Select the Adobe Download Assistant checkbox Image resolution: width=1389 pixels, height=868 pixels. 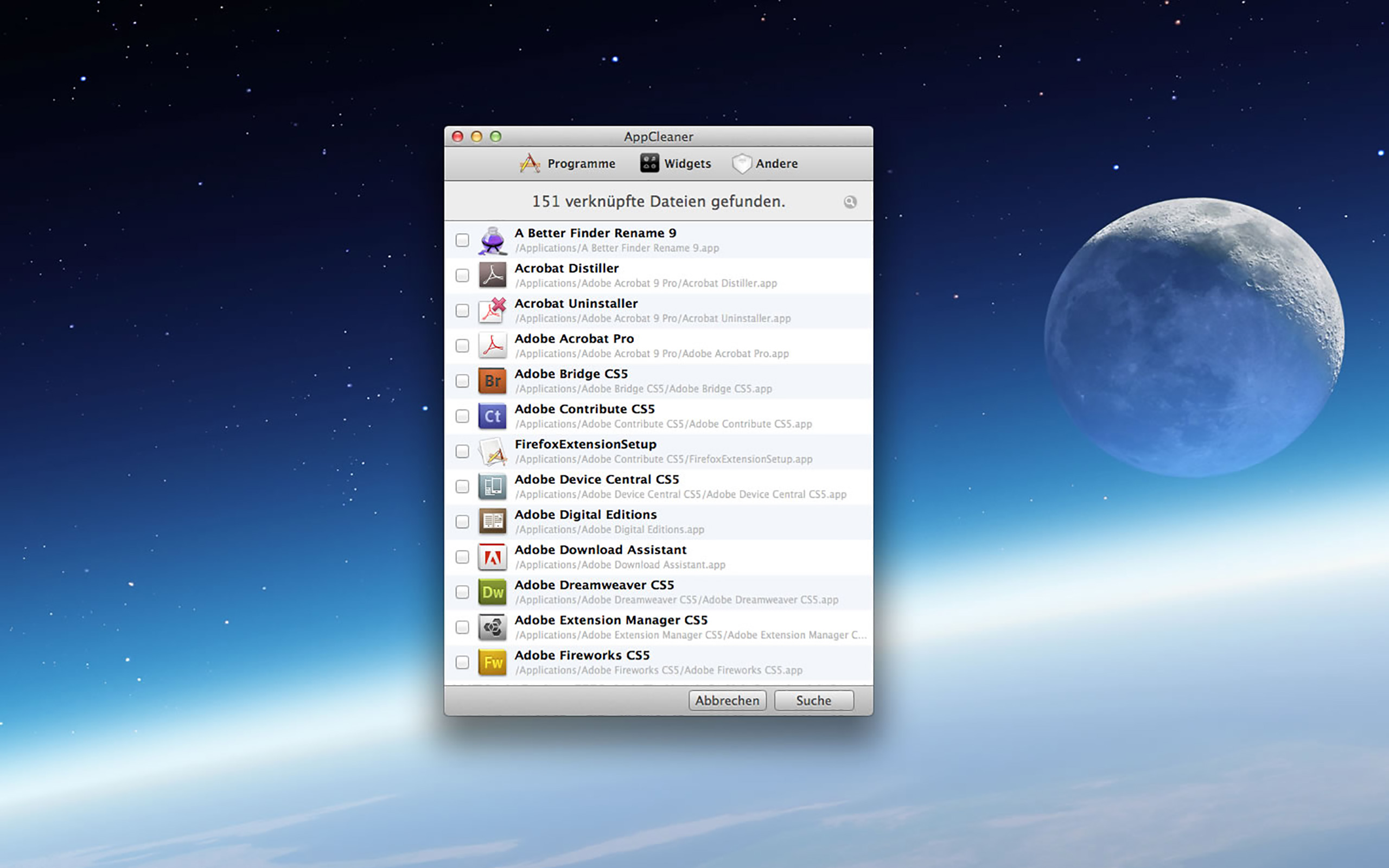(462, 557)
